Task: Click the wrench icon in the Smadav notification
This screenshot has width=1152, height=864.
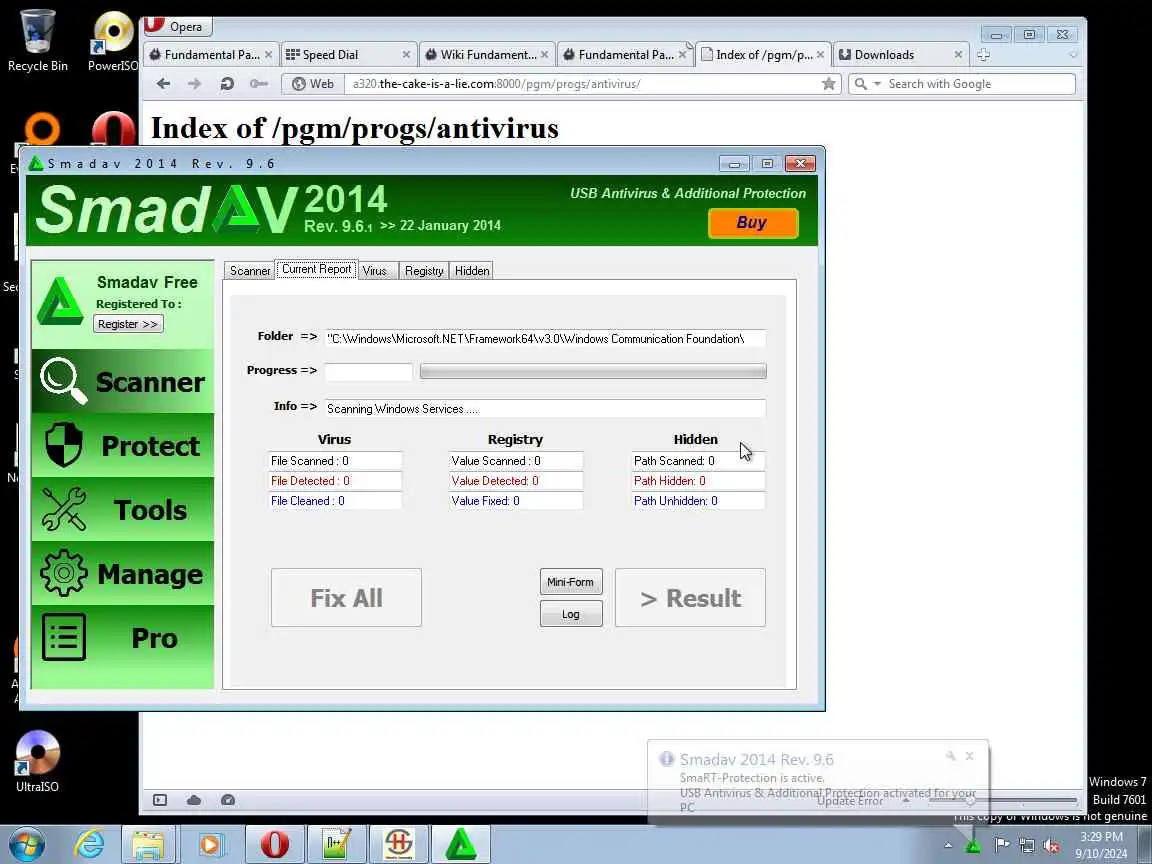Action: (x=950, y=755)
